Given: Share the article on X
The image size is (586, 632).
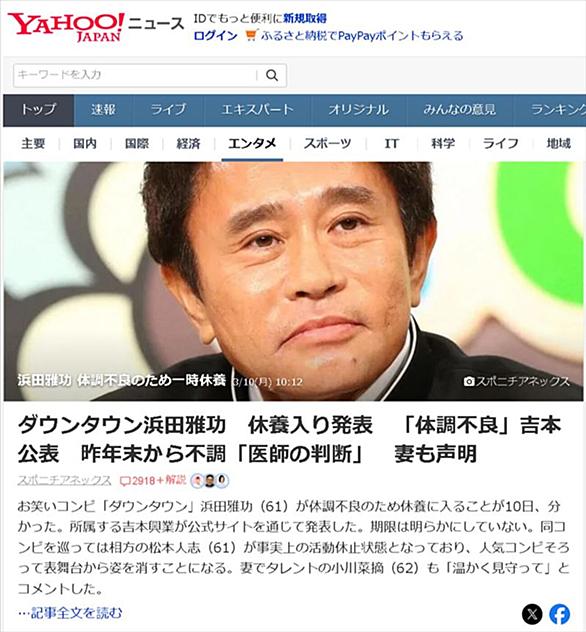Looking at the screenshot, I should pyautogui.click(x=532, y=614).
